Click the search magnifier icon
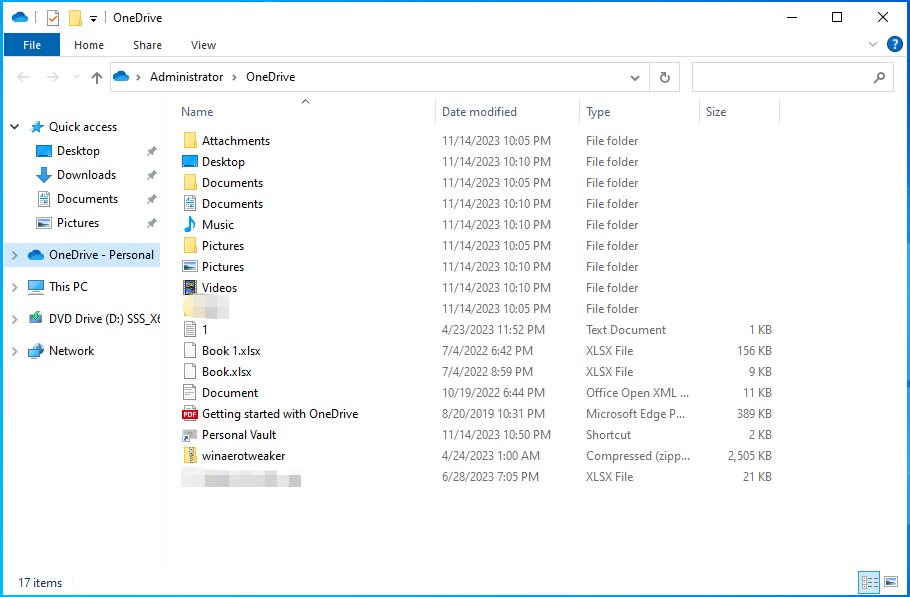Screen dimensions: 910x597 pos(879,77)
